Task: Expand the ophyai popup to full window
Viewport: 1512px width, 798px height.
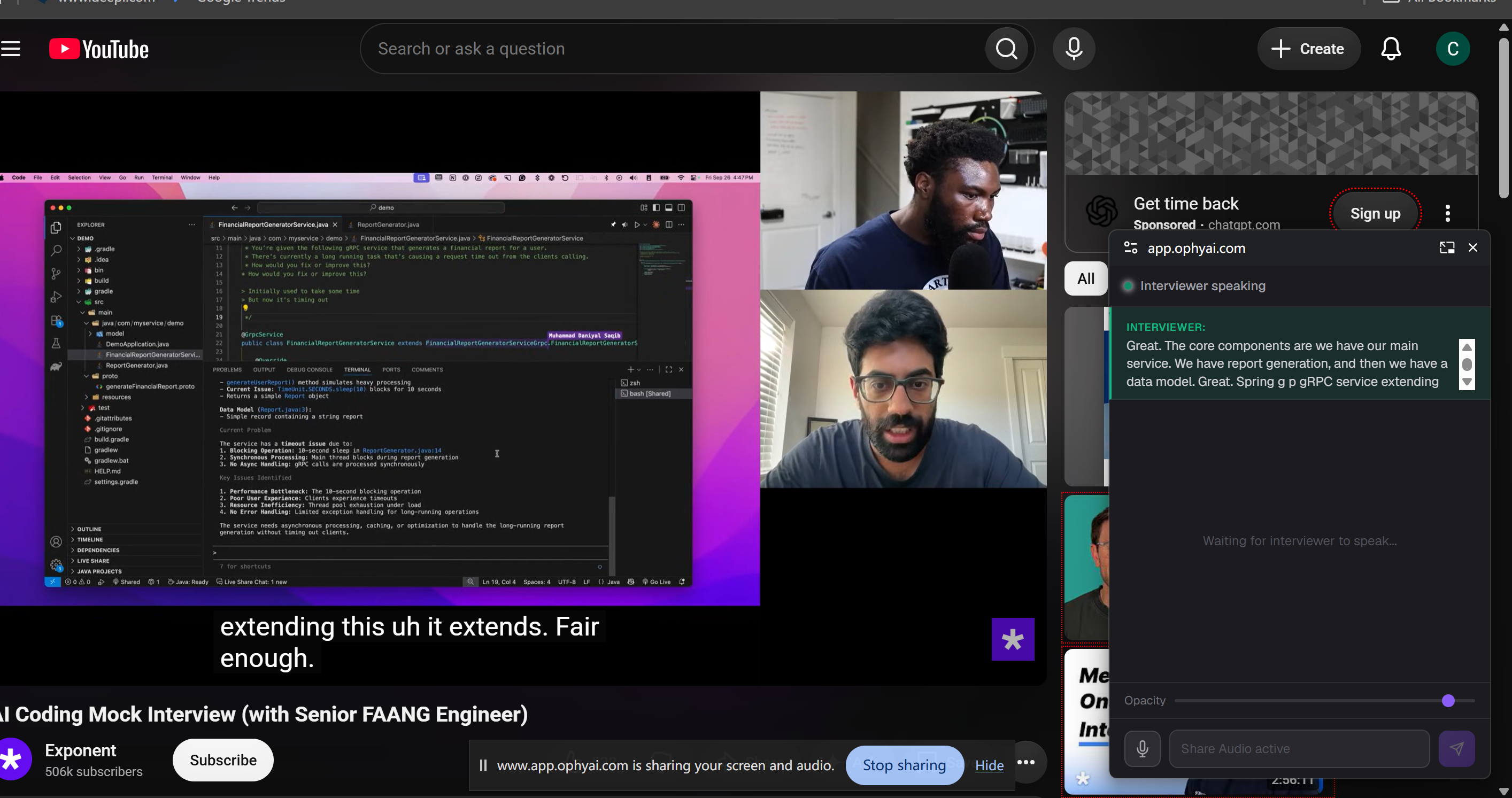Action: tap(1447, 247)
